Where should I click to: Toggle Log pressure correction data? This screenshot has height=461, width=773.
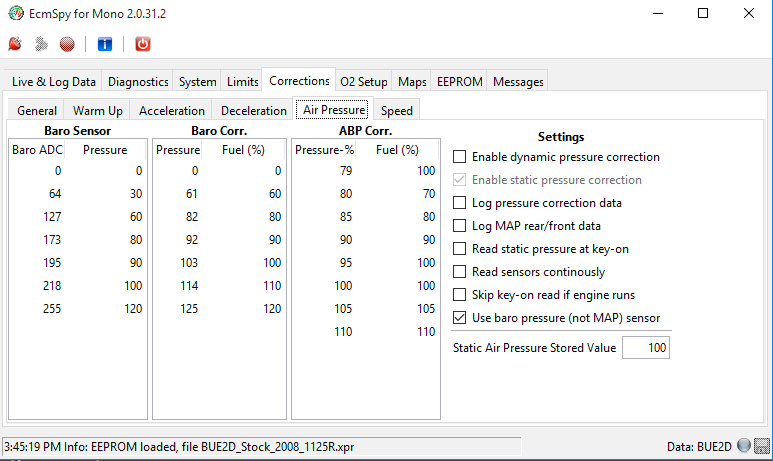[x=459, y=203]
